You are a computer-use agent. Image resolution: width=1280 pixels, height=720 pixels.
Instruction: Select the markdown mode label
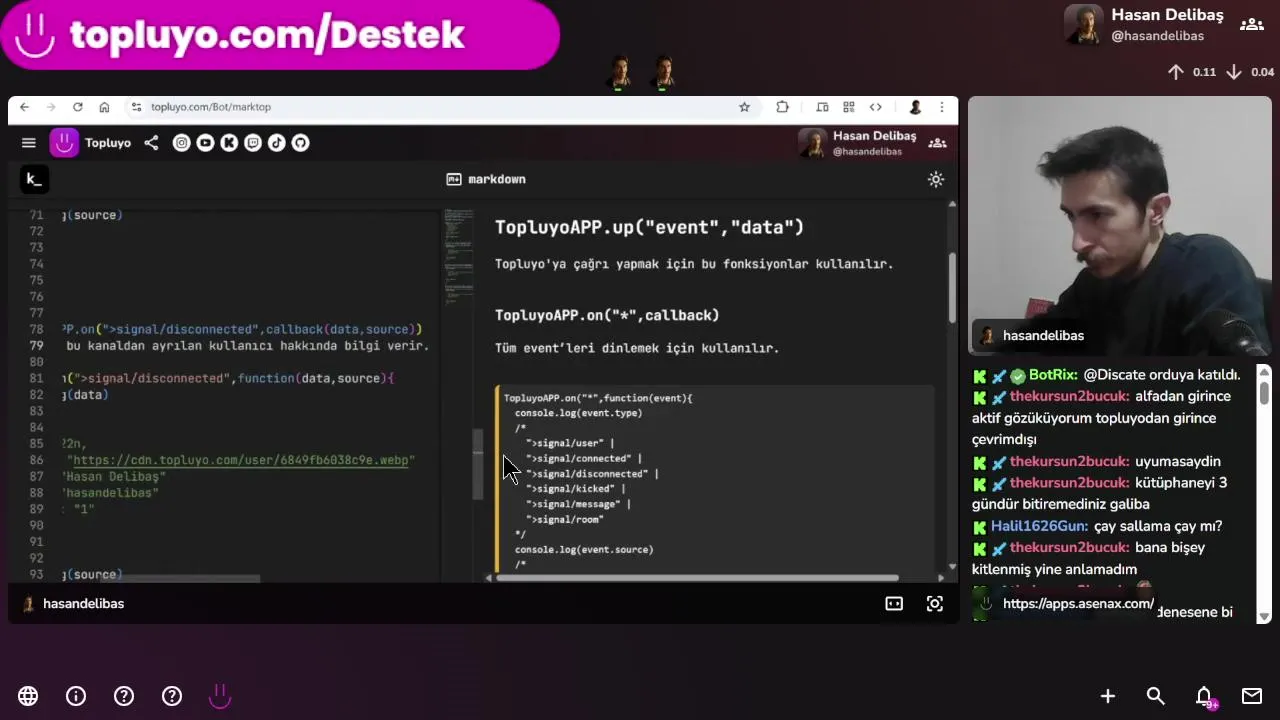tap(486, 179)
